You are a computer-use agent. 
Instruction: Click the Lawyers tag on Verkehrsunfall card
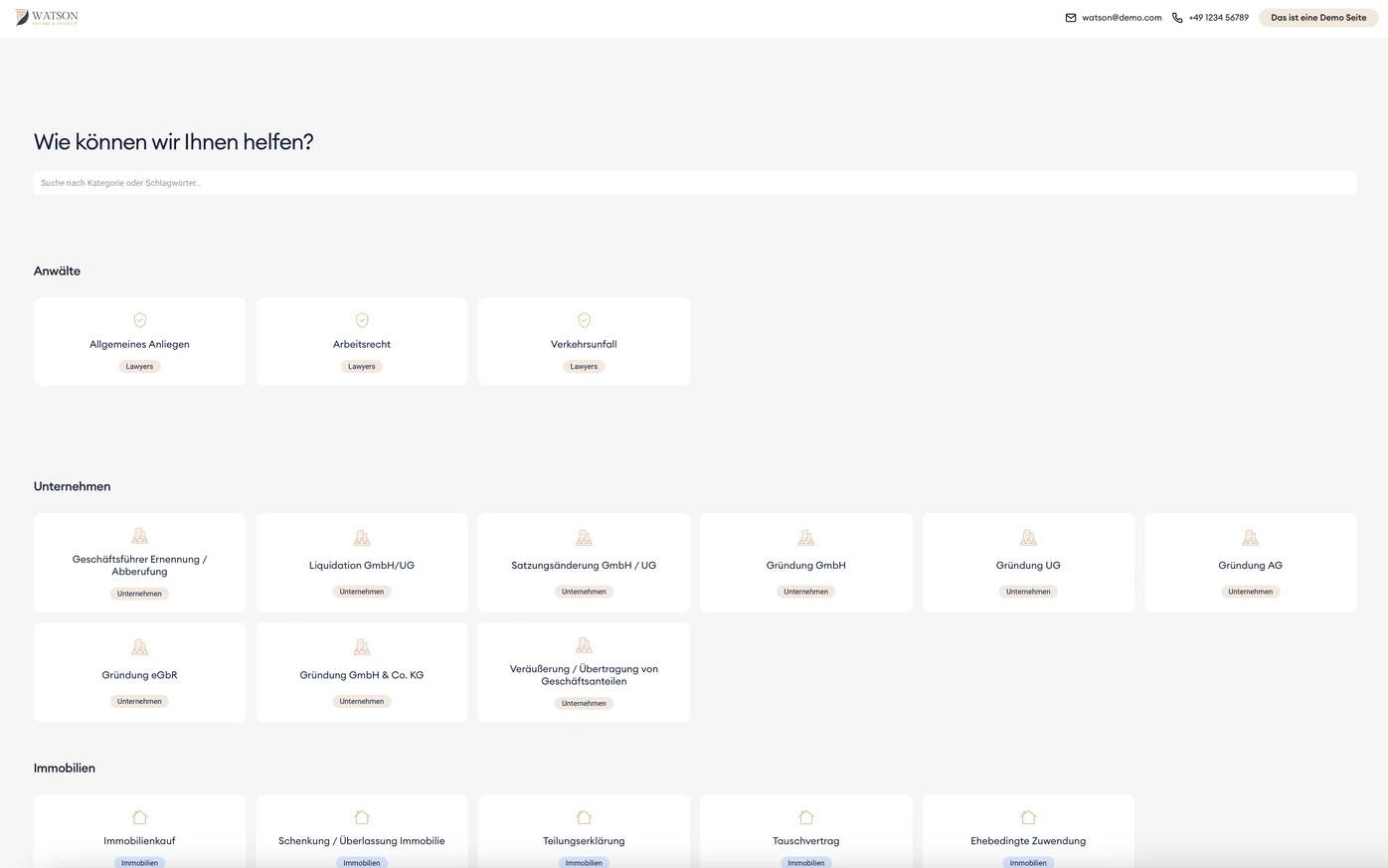coord(585,367)
